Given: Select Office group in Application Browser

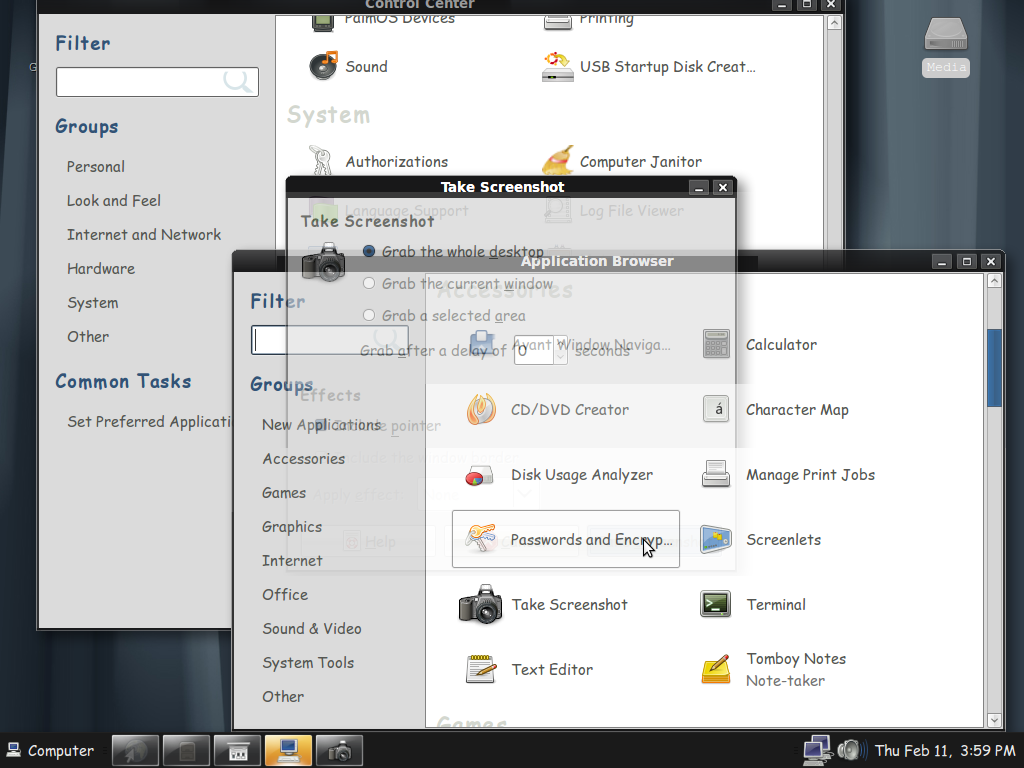Looking at the screenshot, I should pos(285,594).
